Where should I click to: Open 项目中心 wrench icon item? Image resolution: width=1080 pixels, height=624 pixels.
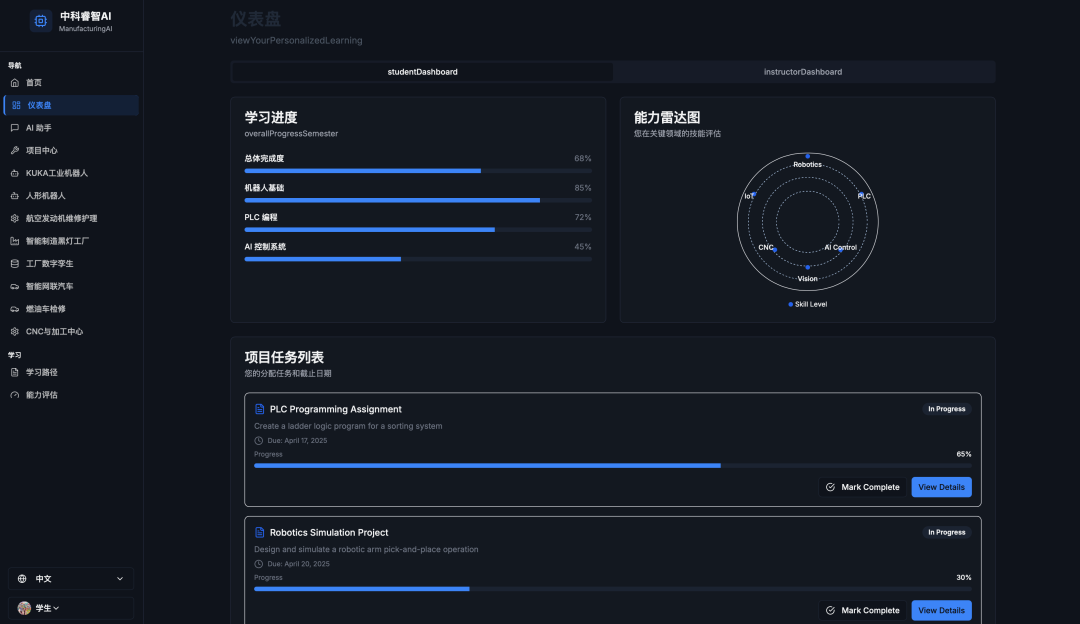click(x=15, y=150)
